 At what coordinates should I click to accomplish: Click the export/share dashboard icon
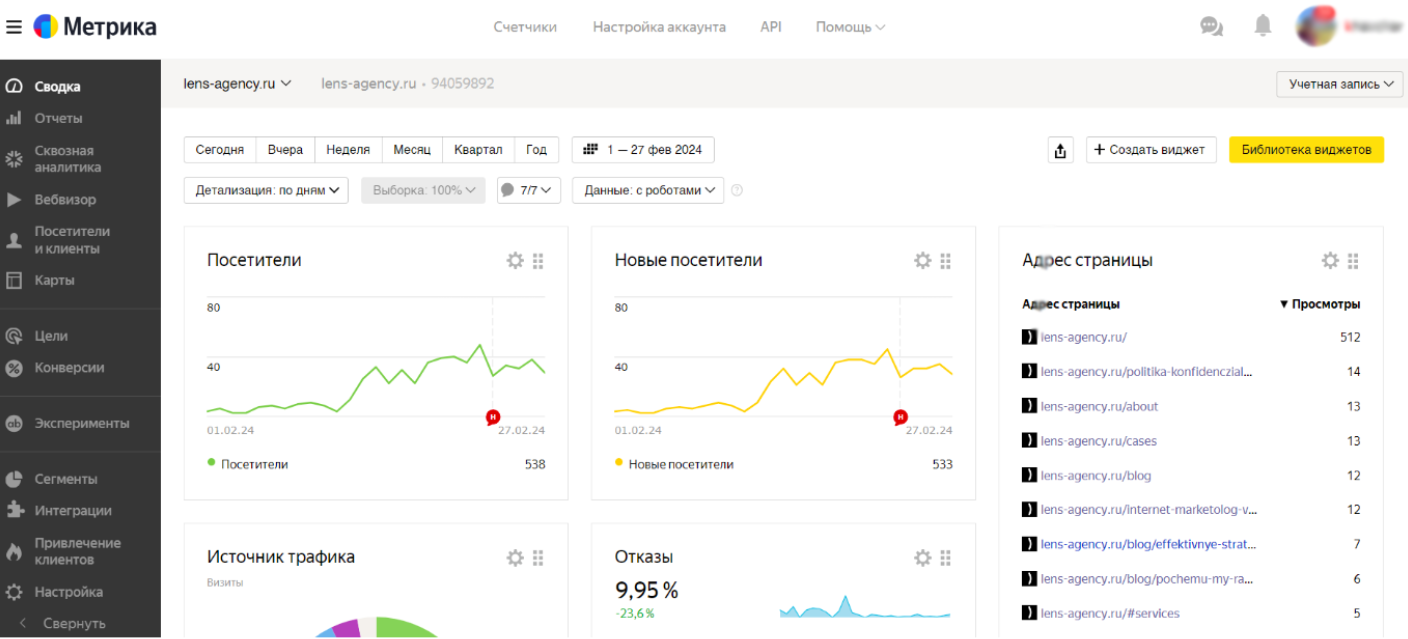[1060, 150]
